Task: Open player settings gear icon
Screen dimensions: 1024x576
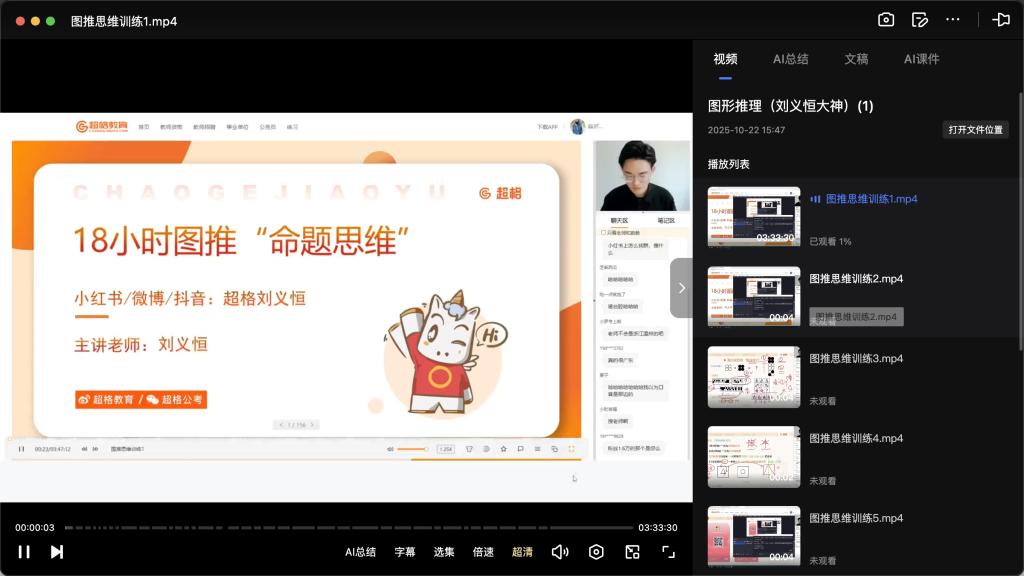Action: (597, 551)
